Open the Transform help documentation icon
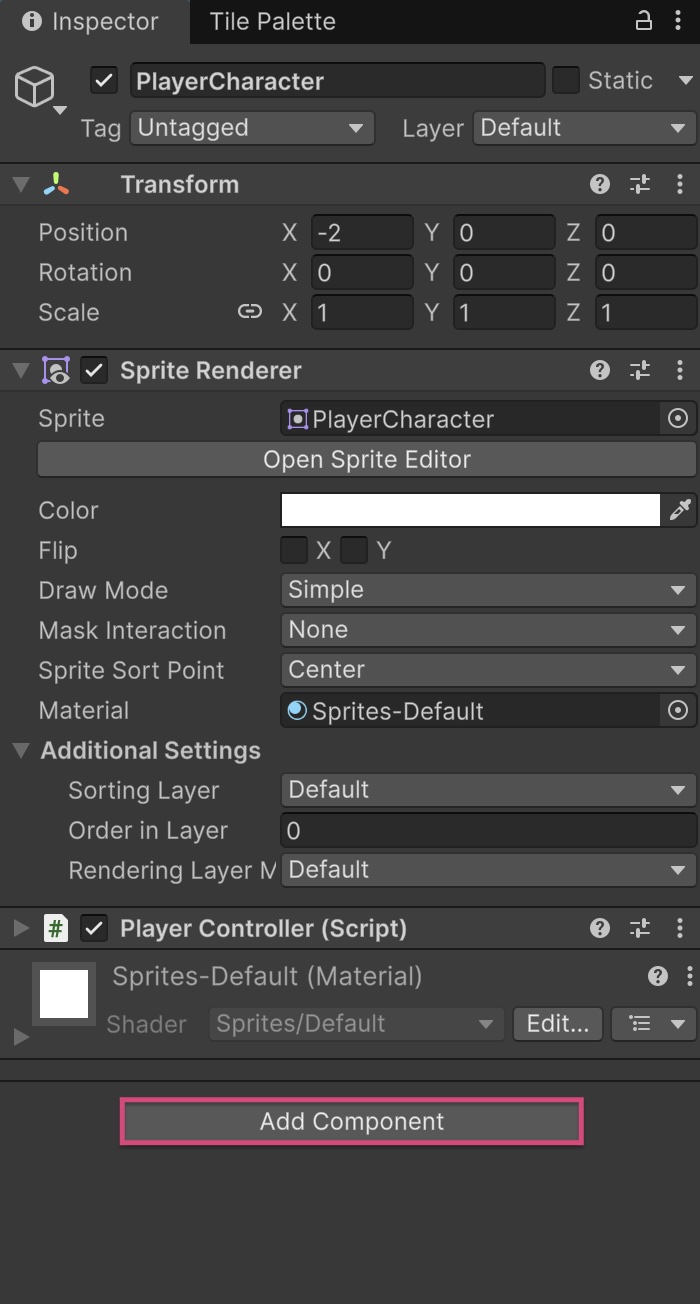 point(599,184)
